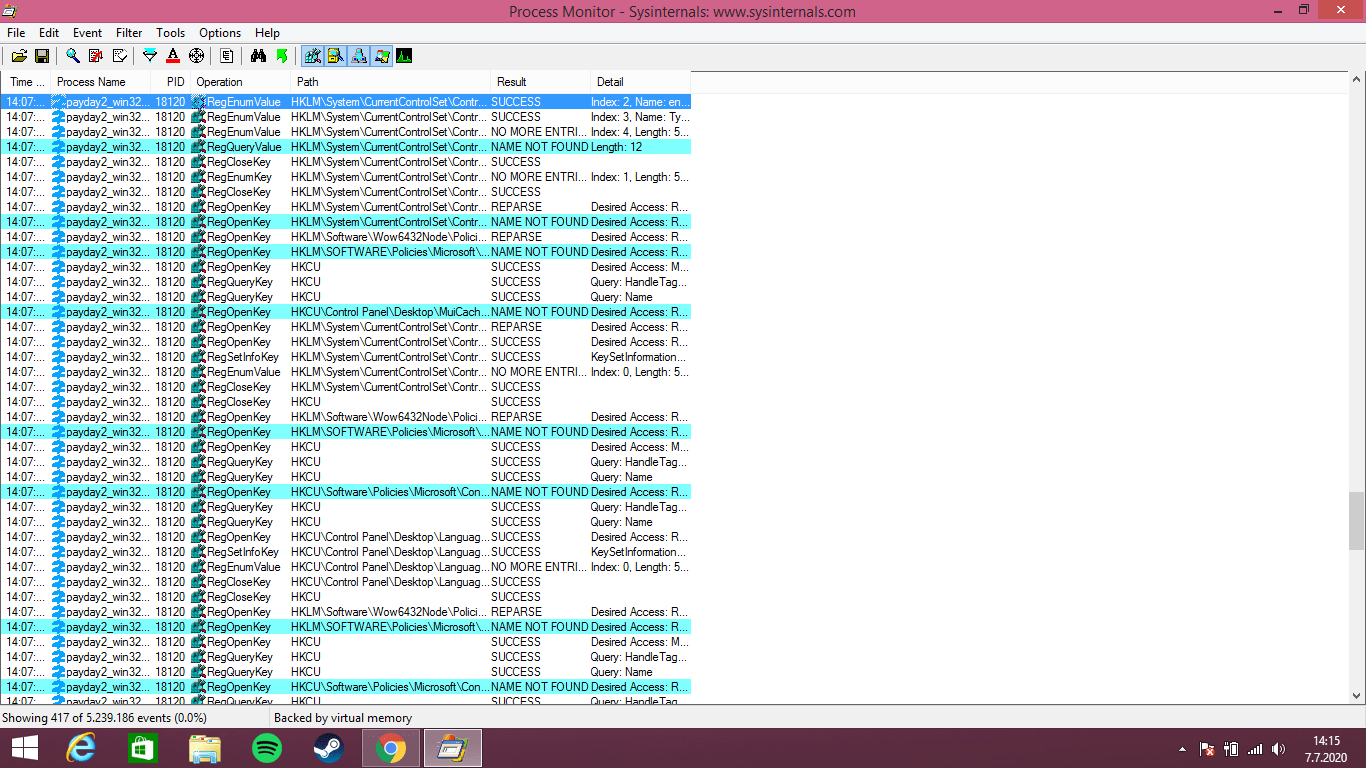Launch Internet Explorer from the taskbar
This screenshot has height=768, width=1366.
81,748
